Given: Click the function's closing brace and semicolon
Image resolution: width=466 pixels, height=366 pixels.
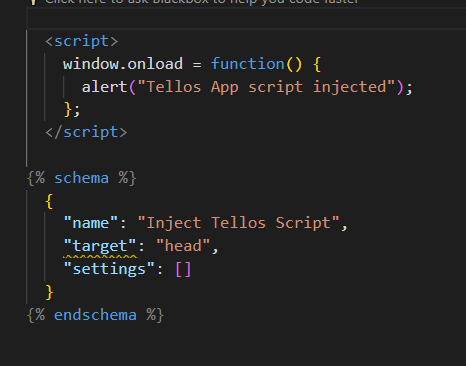Looking at the screenshot, I should pyautogui.click(x=72, y=110).
